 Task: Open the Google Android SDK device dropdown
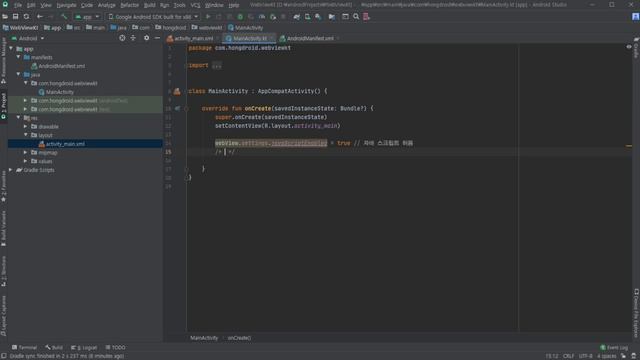pyautogui.click(x=153, y=17)
